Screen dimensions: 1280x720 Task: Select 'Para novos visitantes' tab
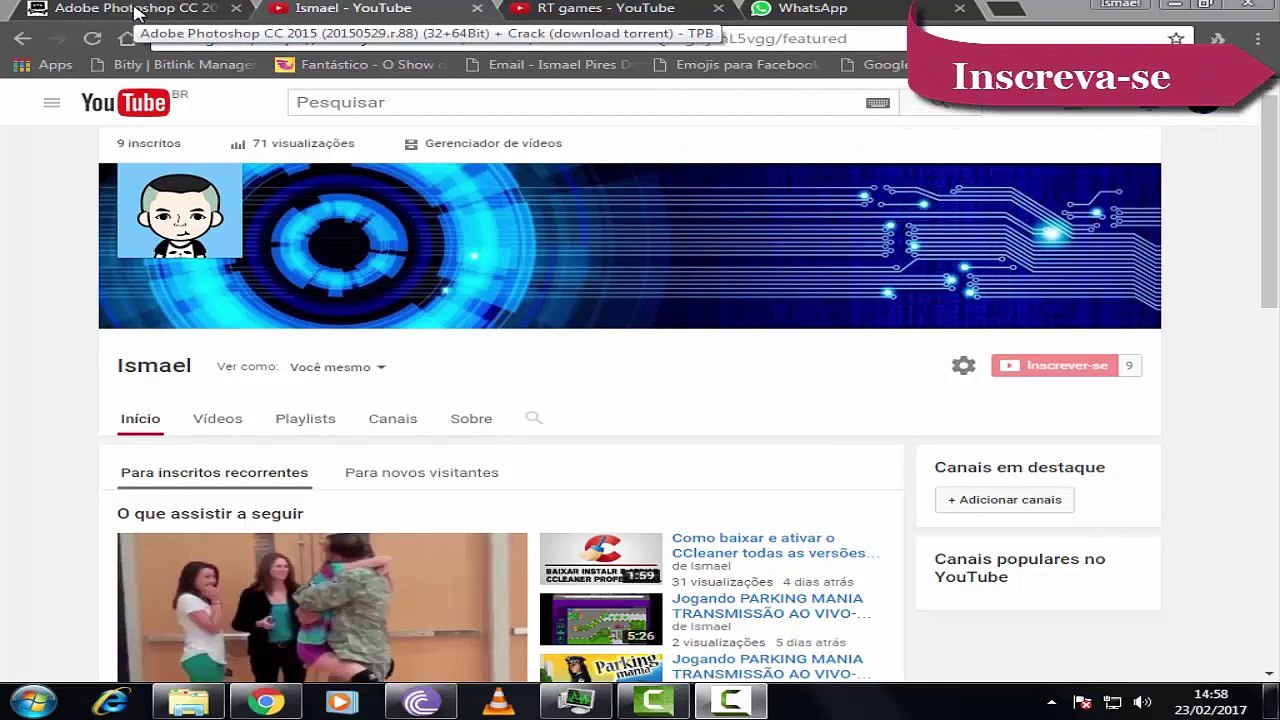421,472
